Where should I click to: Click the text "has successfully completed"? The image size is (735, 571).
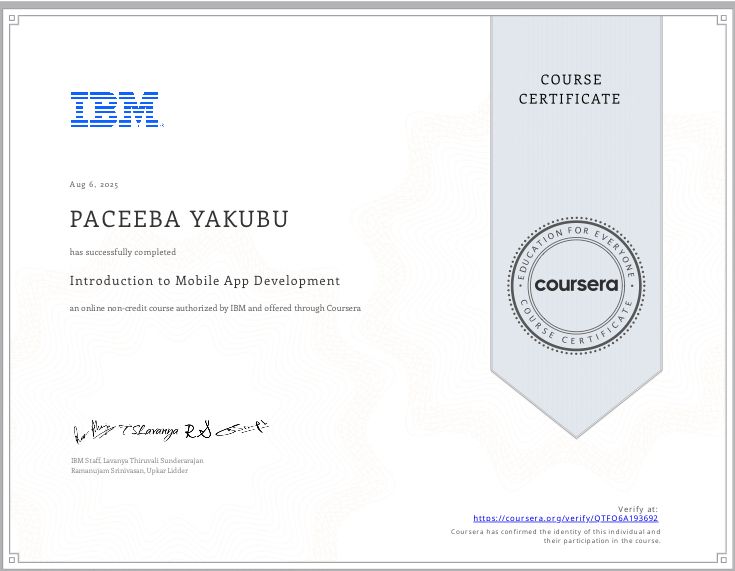click(x=123, y=252)
